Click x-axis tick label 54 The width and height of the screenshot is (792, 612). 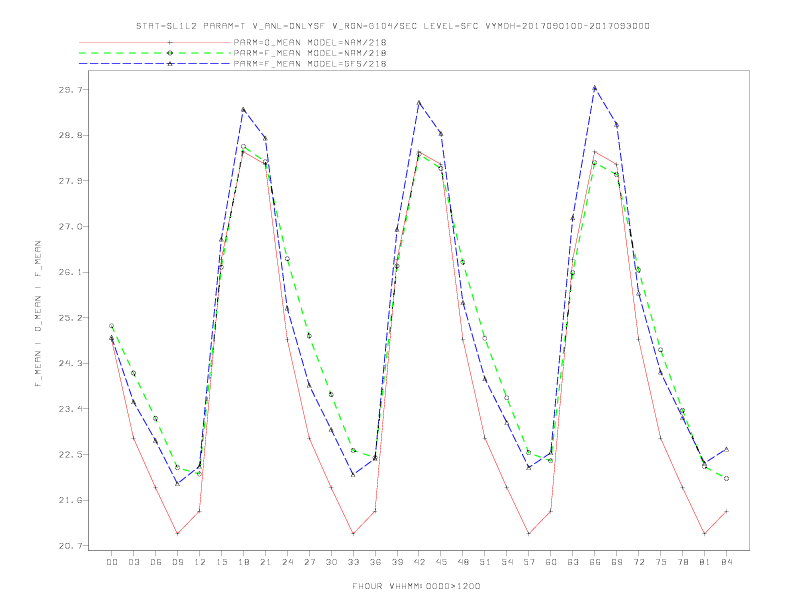coord(507,562)
